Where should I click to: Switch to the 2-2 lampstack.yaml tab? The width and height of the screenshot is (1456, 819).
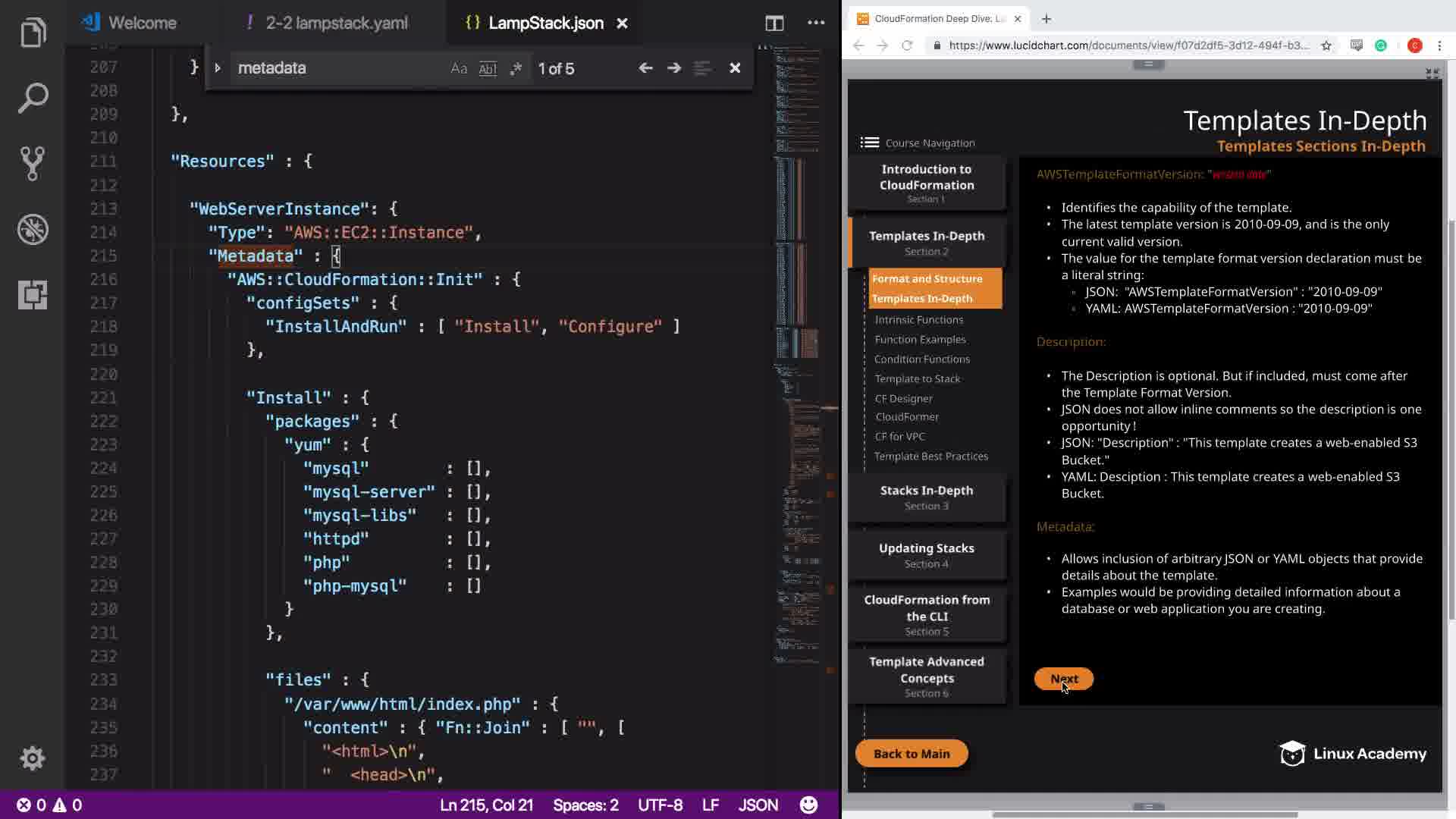tap(336, 23)
